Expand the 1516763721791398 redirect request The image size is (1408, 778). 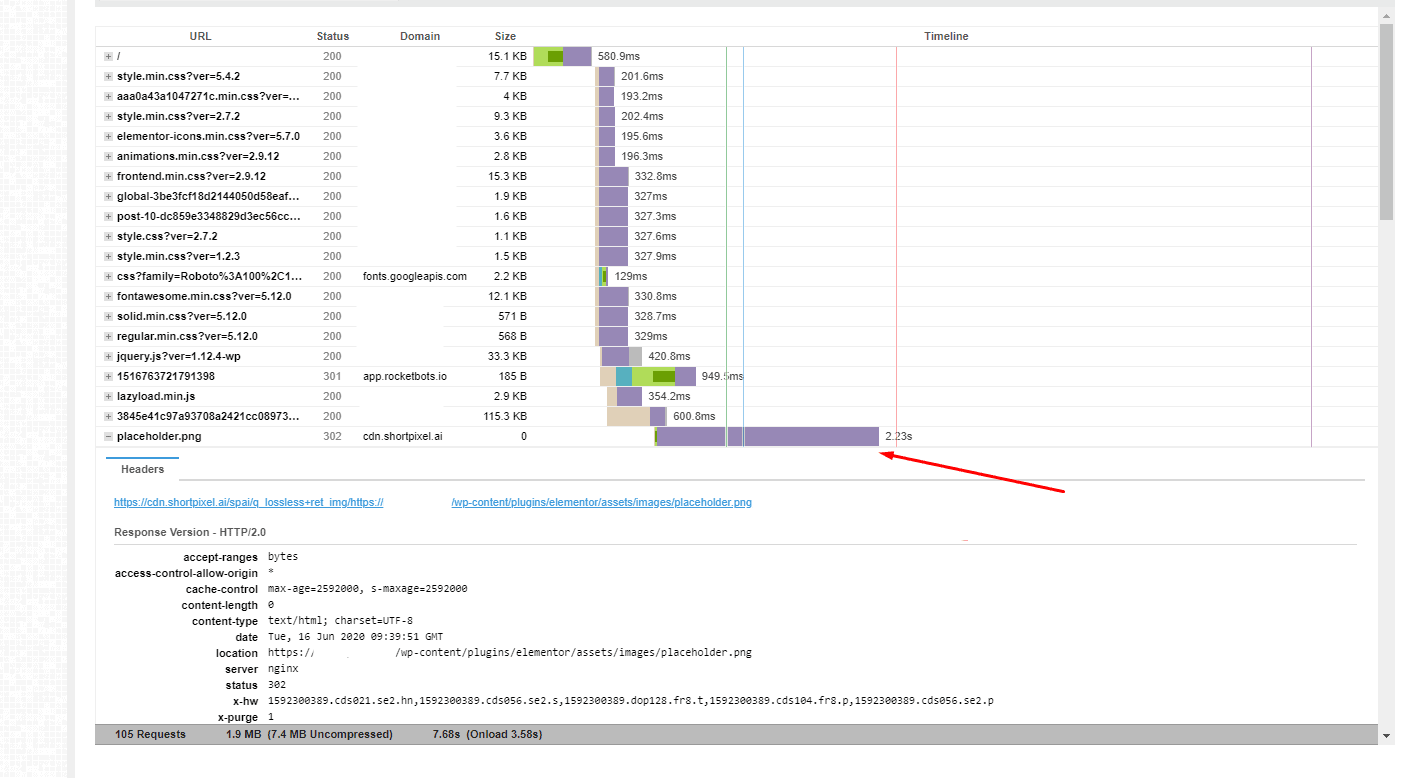tap(108, 377)
